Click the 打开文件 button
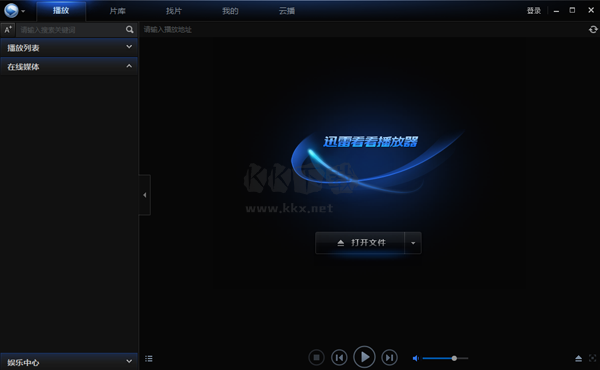 [360, 243]
